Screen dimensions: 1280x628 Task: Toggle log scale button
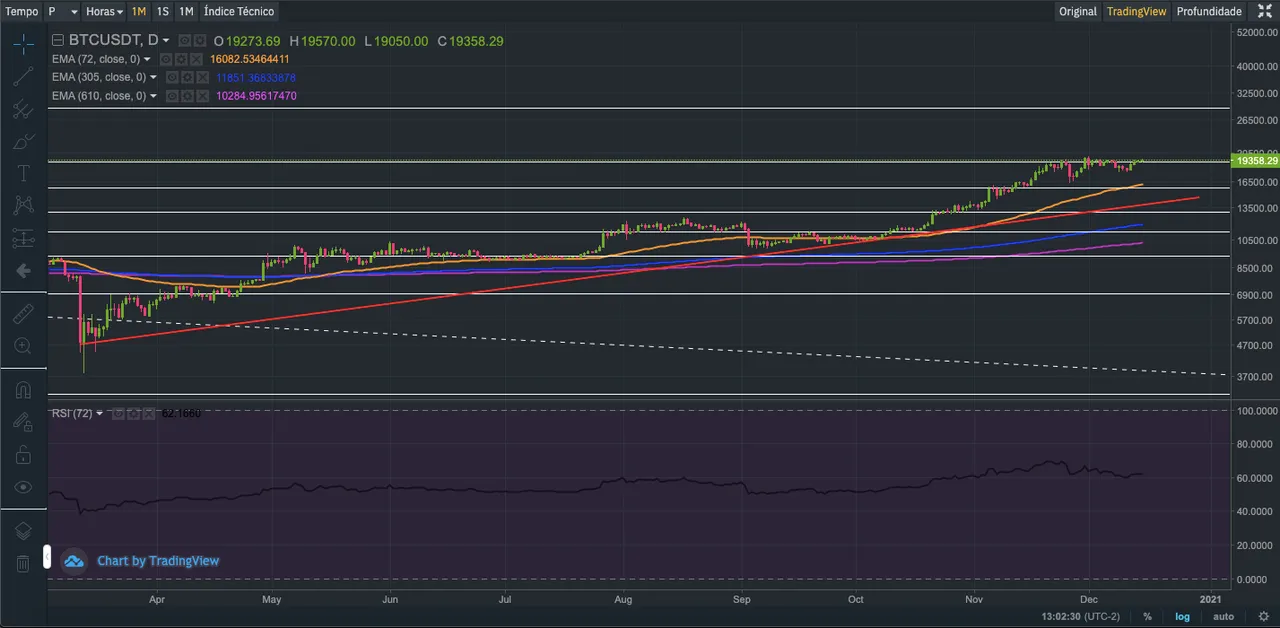(x=1182, y=616)
